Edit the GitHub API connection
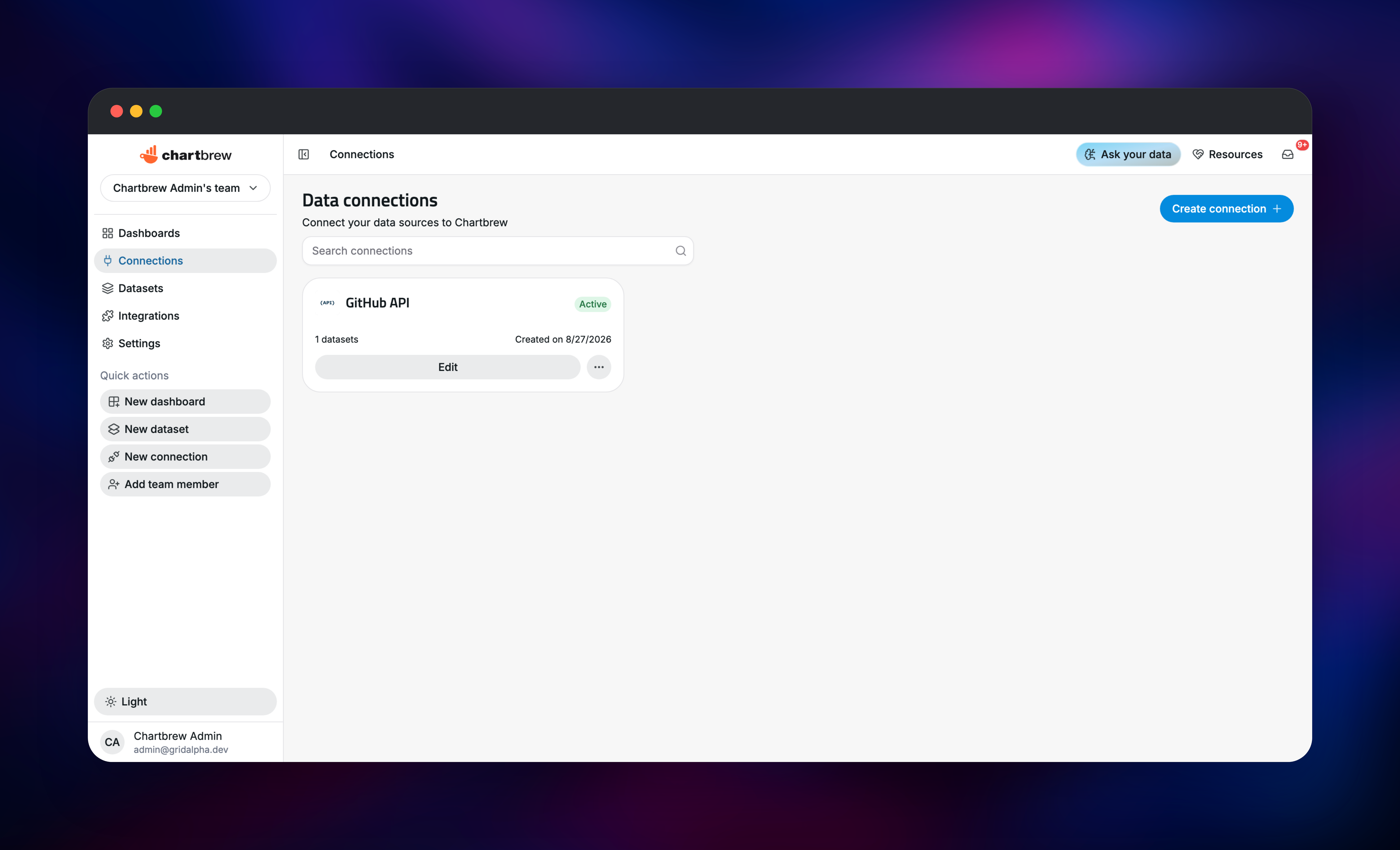 (x=448, y=367)
